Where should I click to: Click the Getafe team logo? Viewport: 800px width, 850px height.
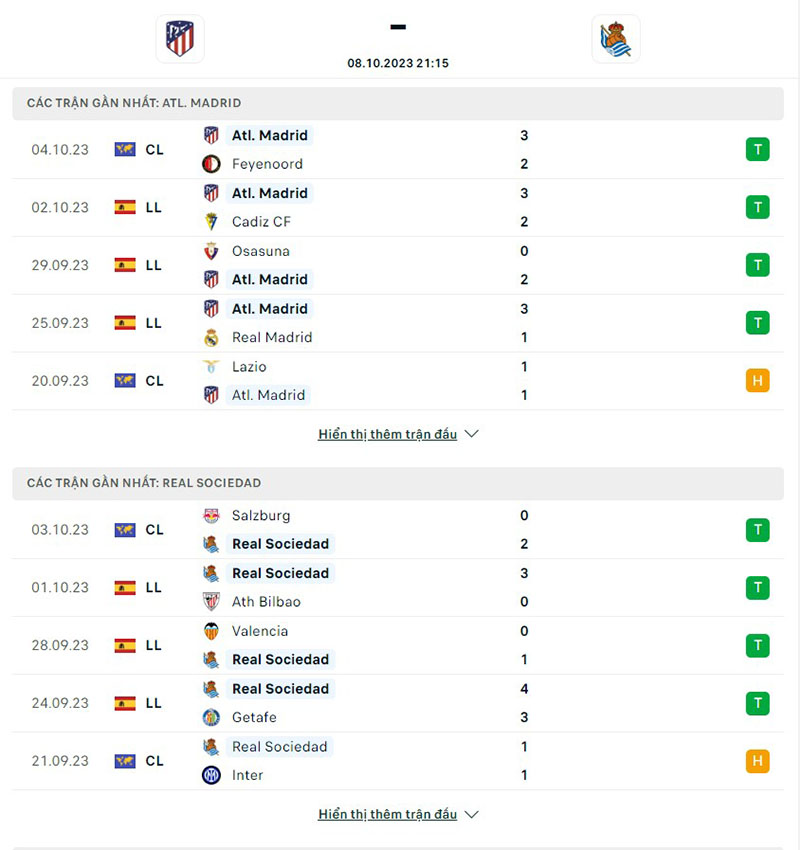tap(211, 717)
